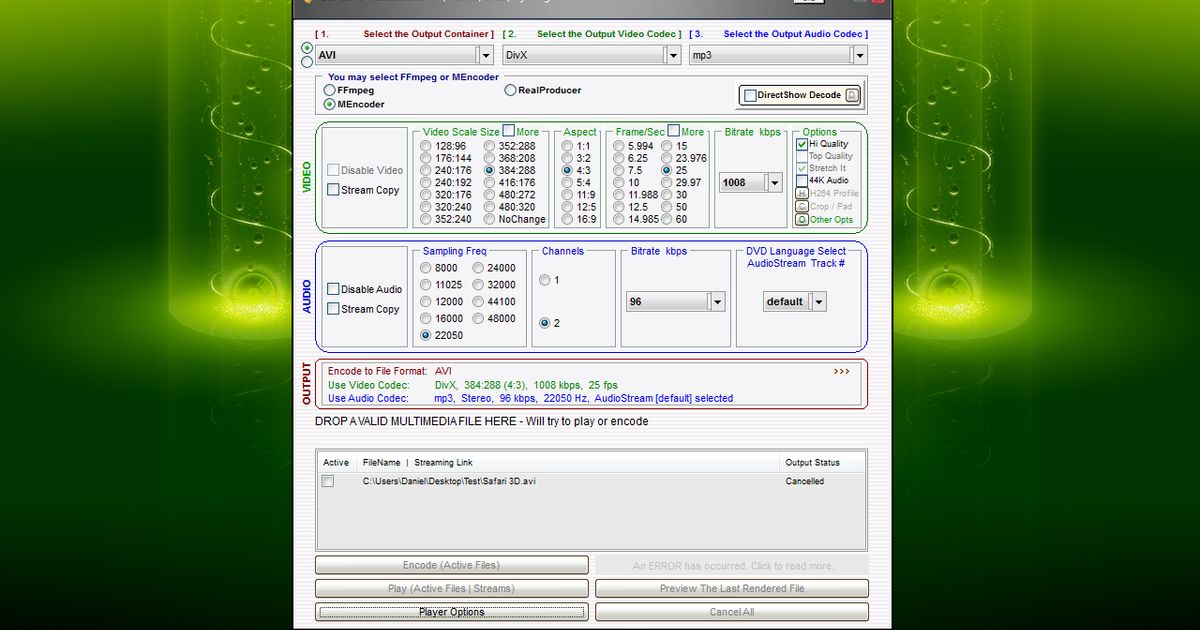1200x630 pixels.
Task: Click 'Select the Output Video Codec' label
Action: click(x=606, y=34)
